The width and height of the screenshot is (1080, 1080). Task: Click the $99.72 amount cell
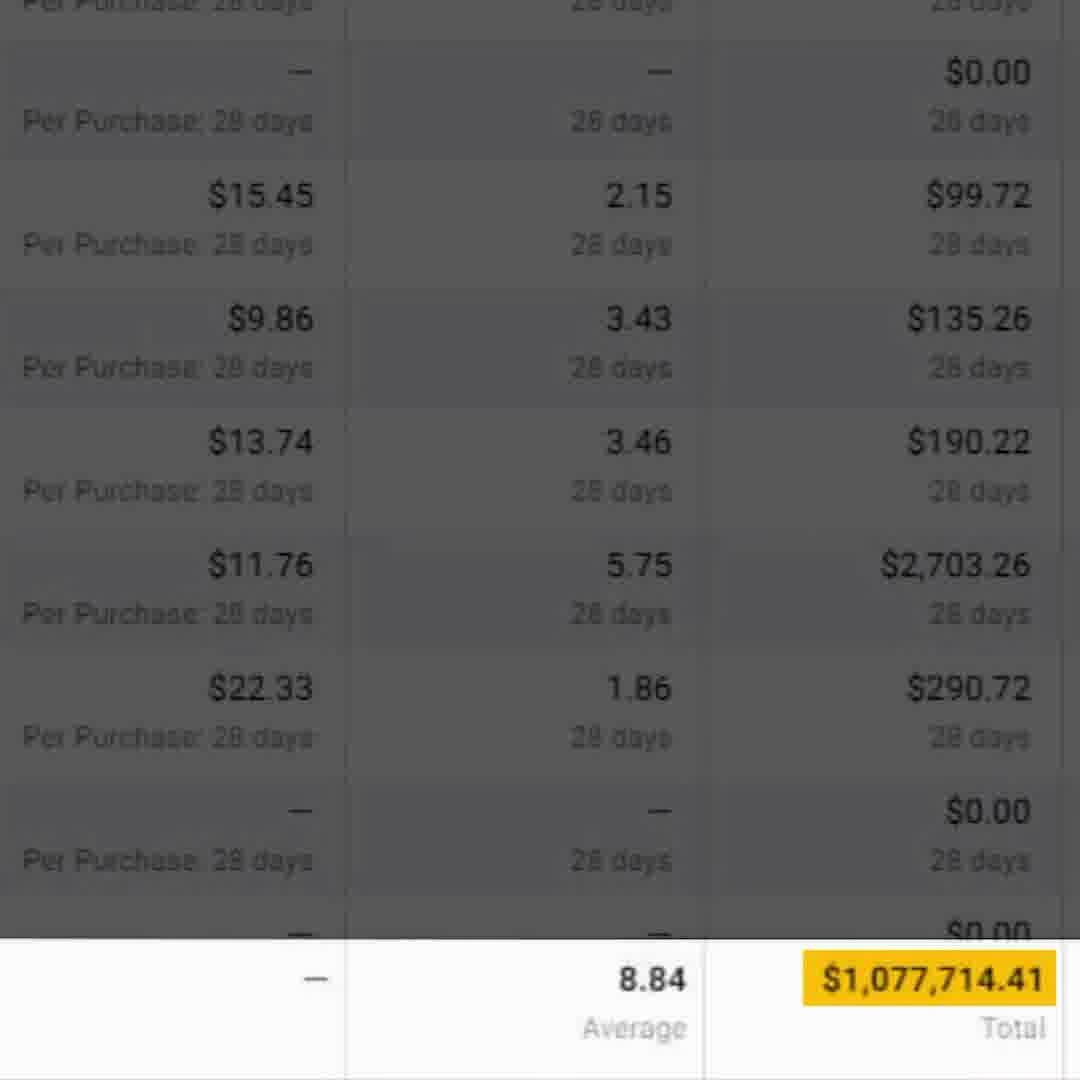[x=978, y=195]
